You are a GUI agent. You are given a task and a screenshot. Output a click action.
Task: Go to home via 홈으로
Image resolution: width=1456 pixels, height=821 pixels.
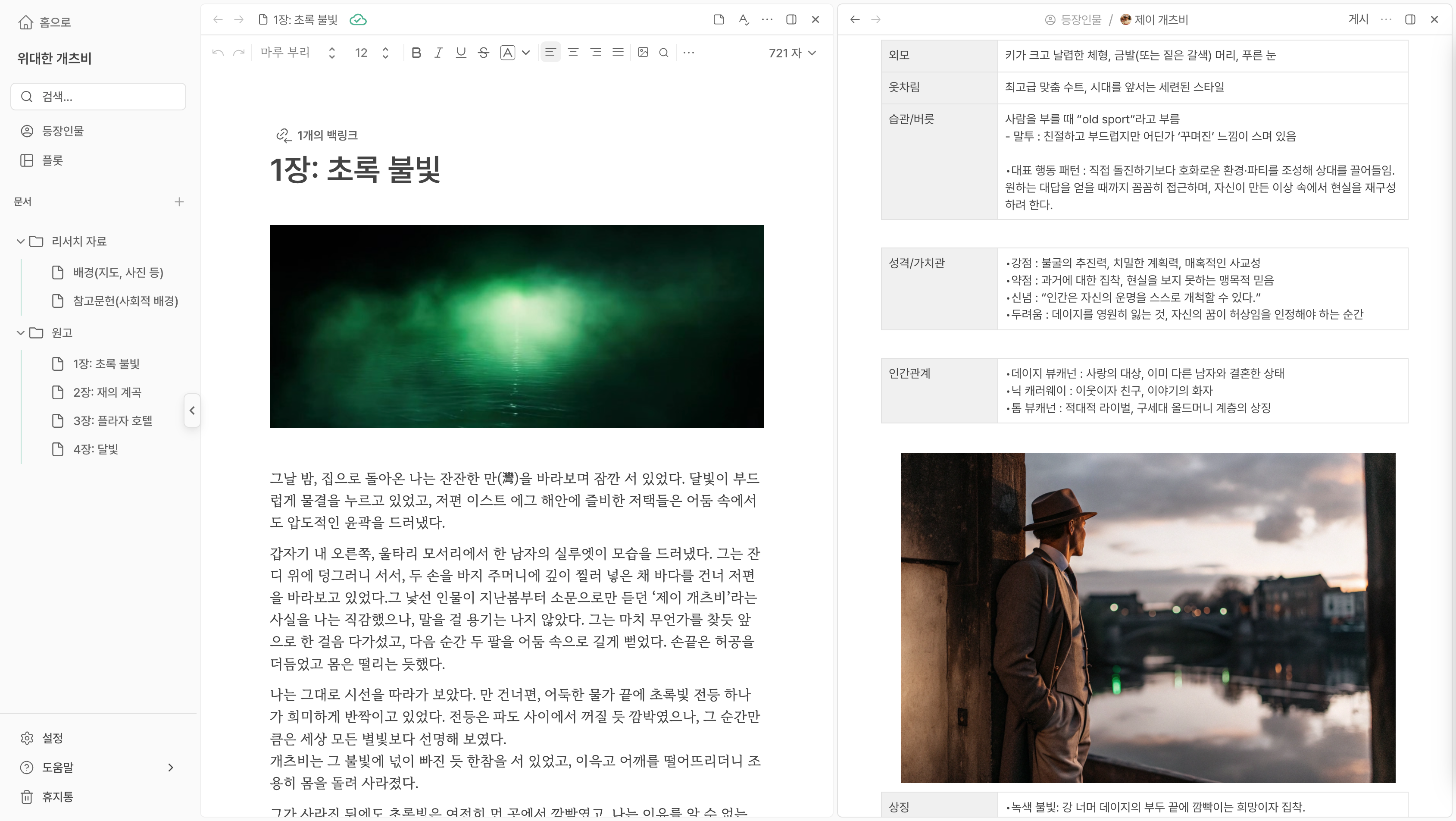click(45, 22)
